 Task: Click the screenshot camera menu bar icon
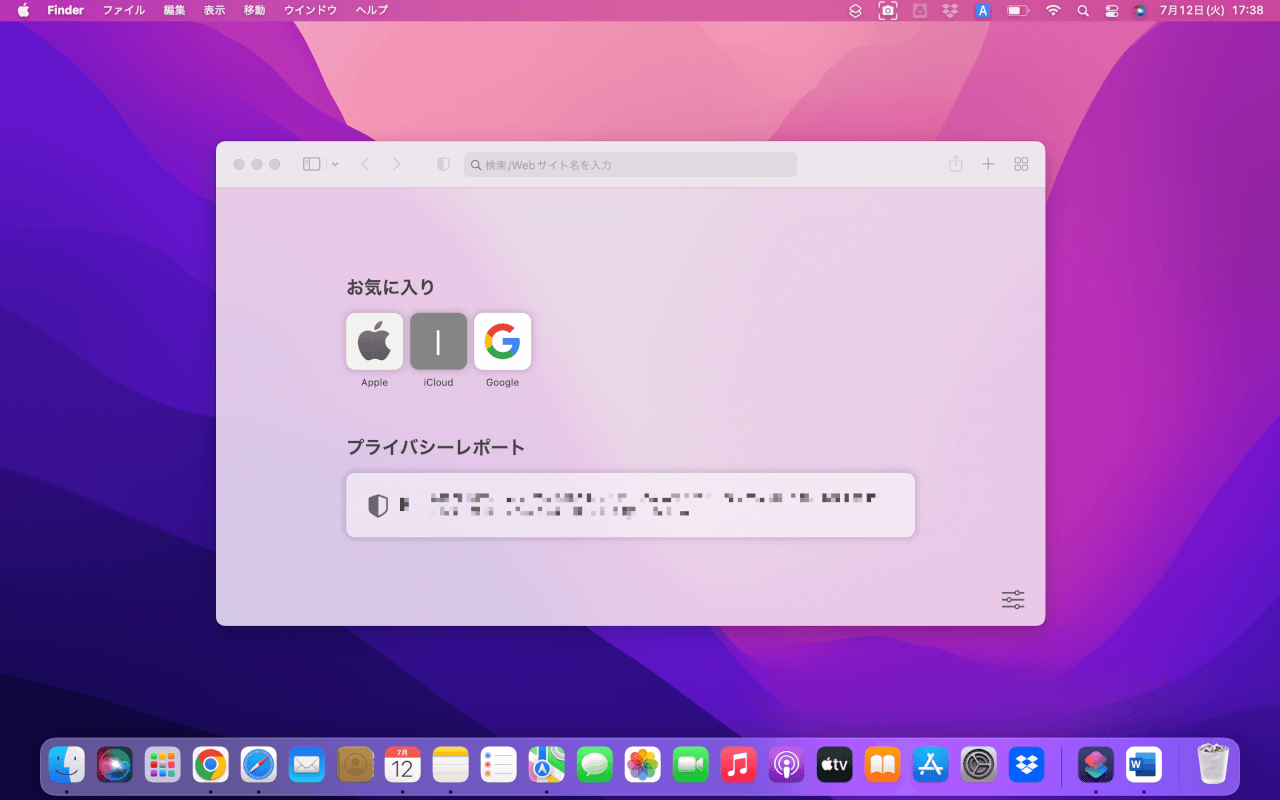pos(887,10)
